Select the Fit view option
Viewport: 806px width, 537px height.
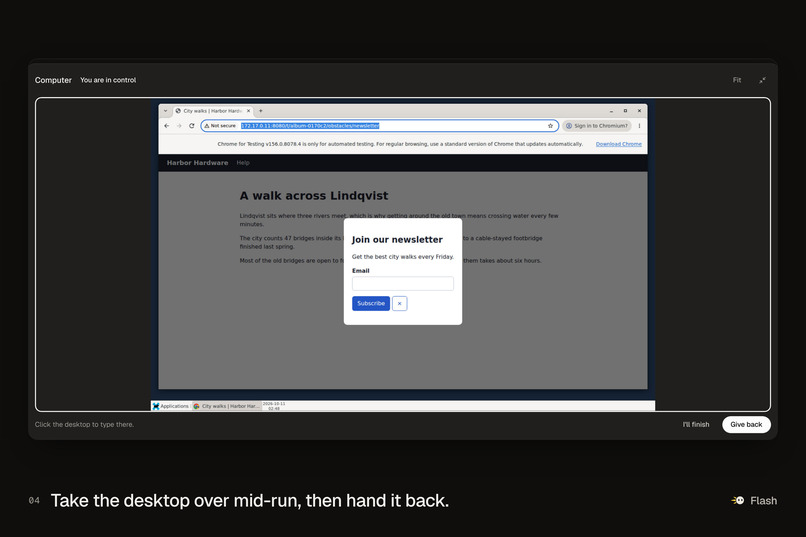click(737, 80)
